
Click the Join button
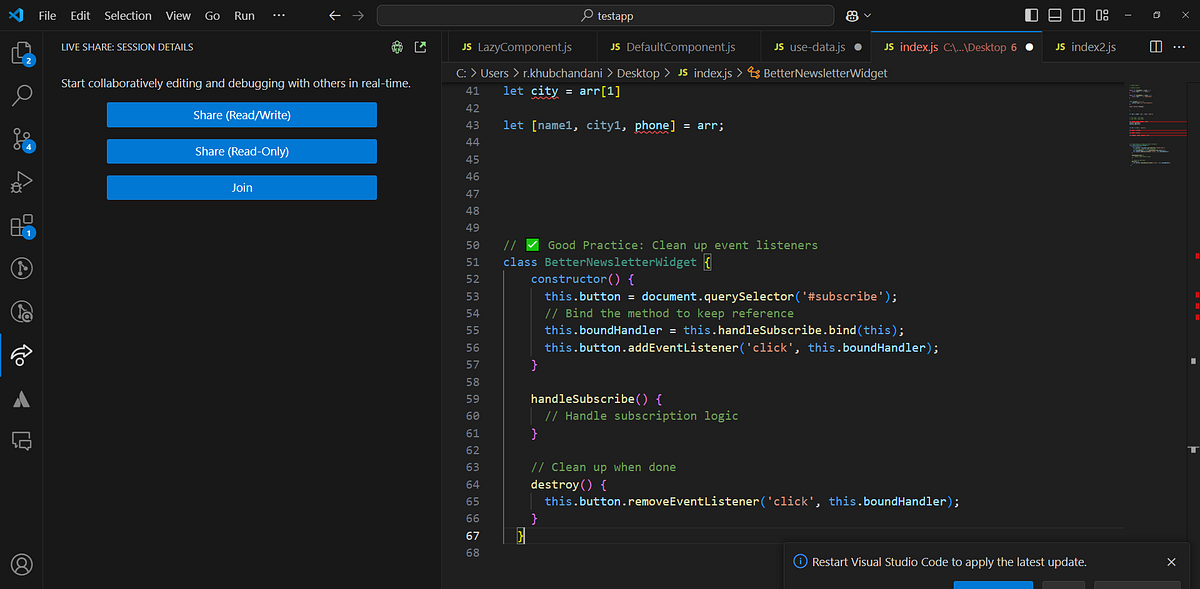pos(242,187)
